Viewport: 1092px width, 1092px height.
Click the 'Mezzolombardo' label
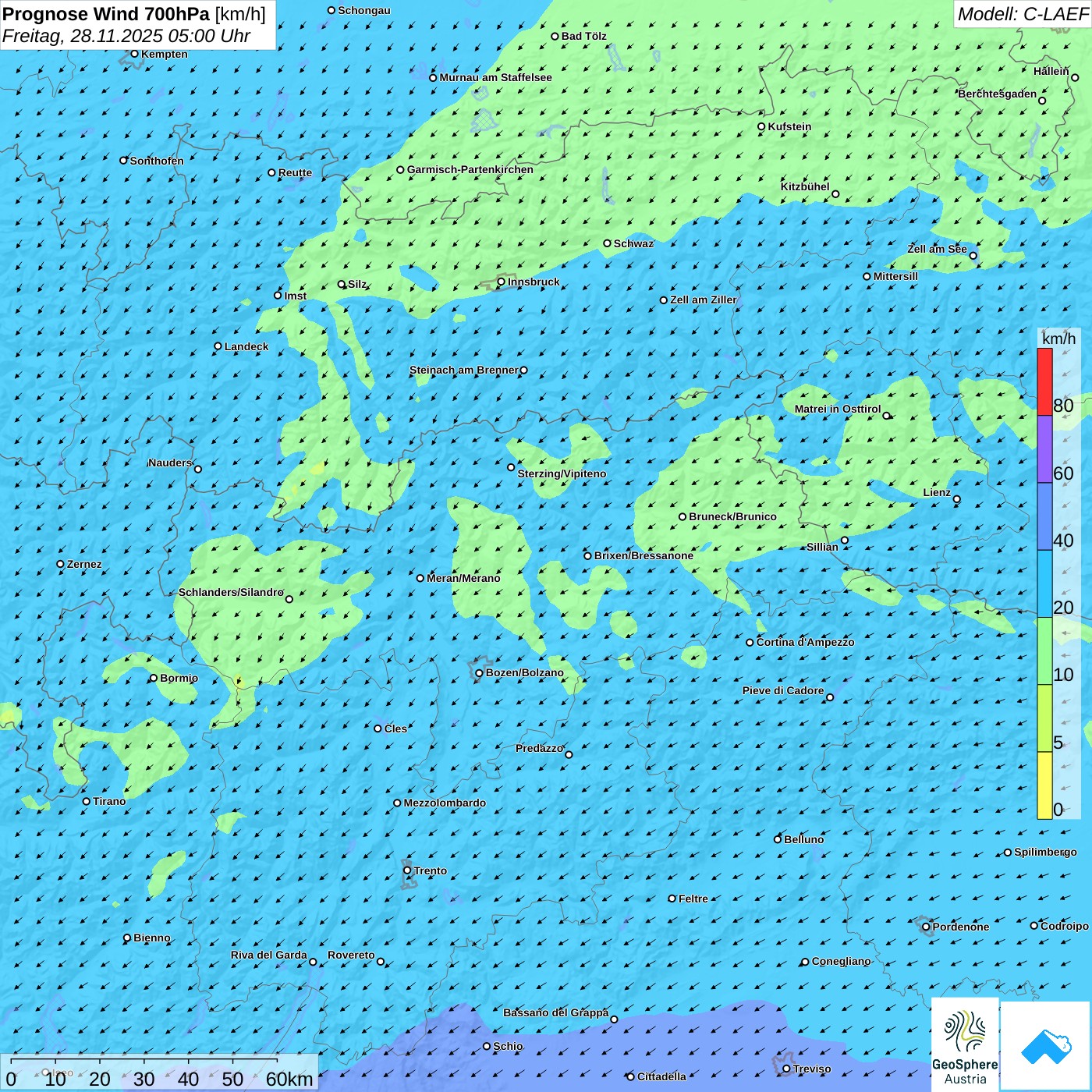coord(445,803)
